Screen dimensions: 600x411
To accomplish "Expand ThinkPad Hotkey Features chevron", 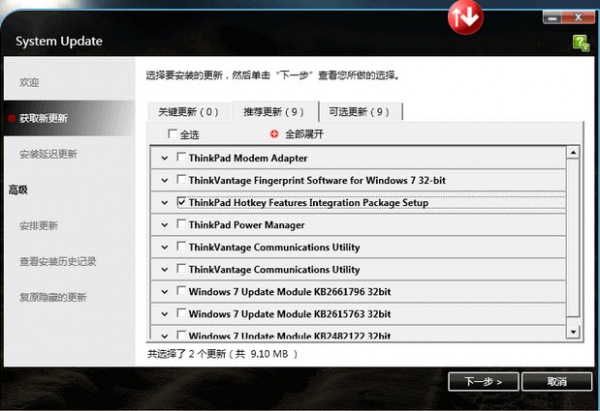I will (165, 202).
